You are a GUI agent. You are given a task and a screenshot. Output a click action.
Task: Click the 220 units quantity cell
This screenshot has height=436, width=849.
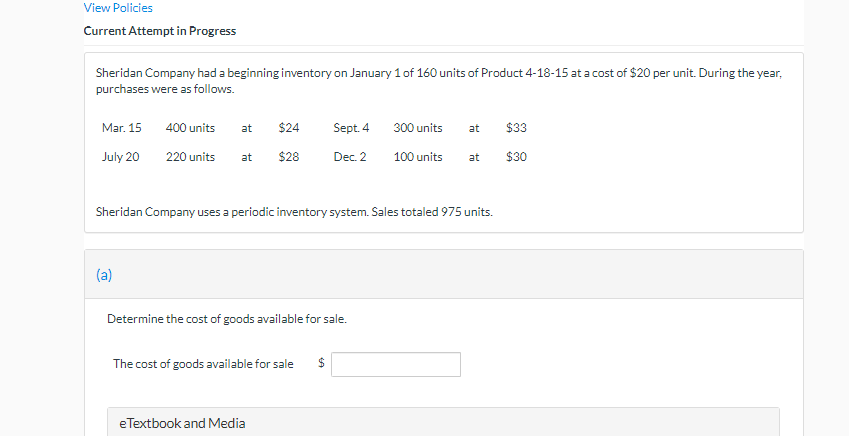coord(190,157)
